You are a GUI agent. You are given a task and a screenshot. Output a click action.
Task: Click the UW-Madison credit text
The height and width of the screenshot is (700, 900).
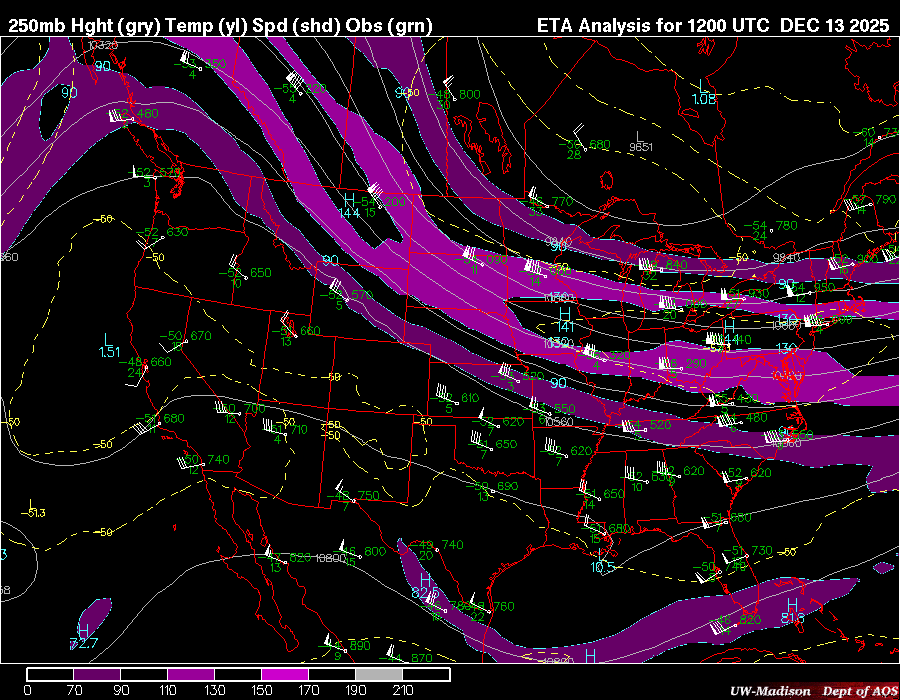[x=766, y=691]
